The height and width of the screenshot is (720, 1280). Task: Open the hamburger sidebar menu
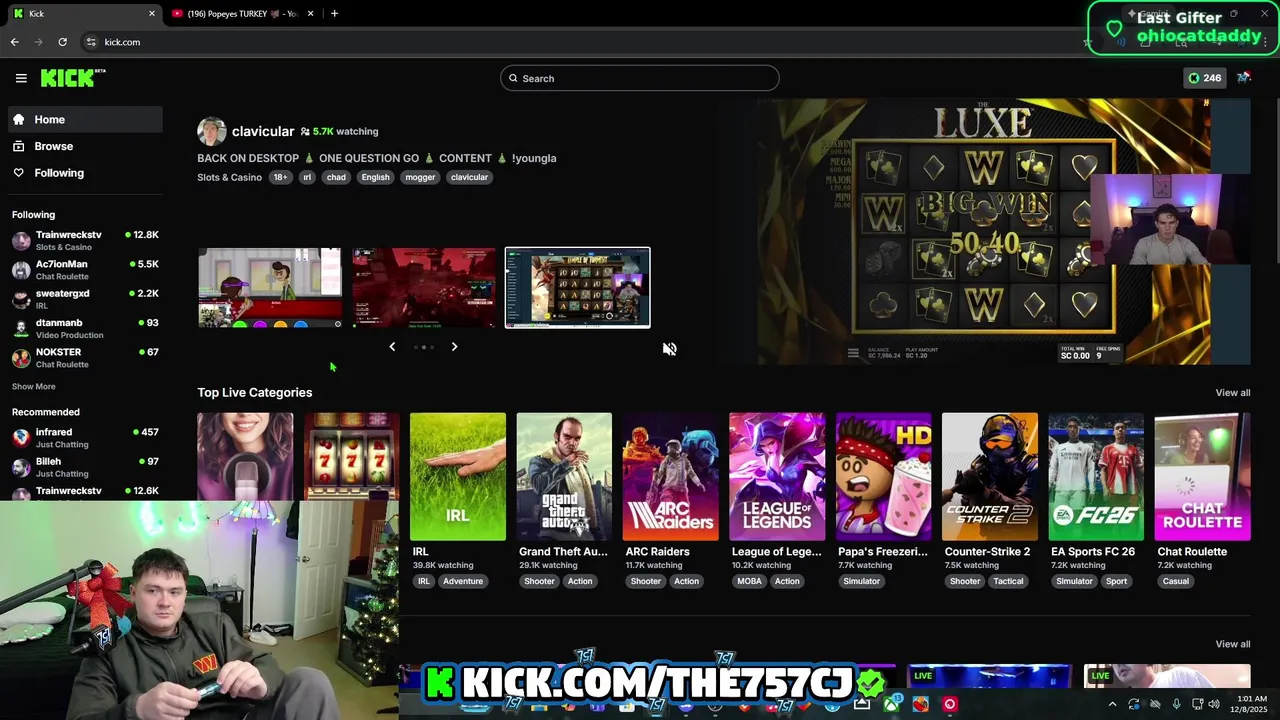click(21, 78)
